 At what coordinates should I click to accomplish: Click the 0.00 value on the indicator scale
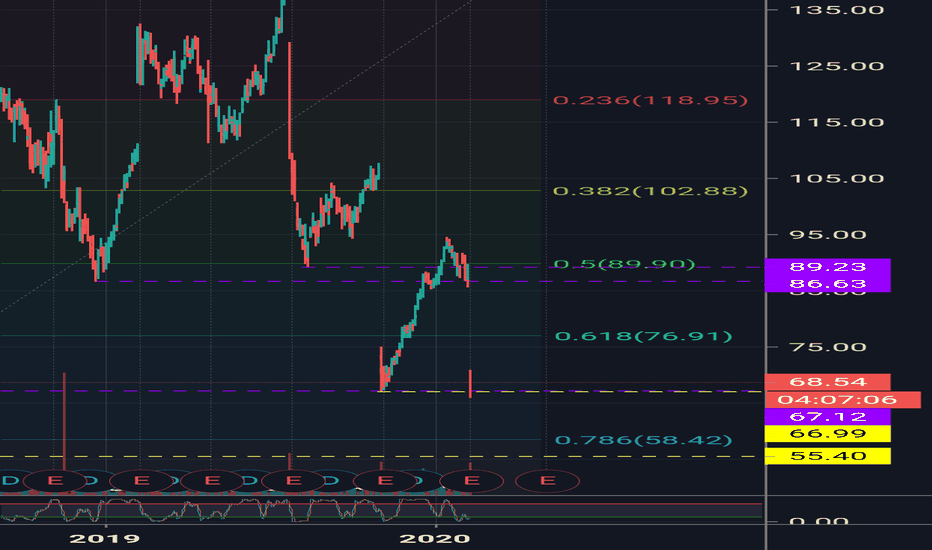point(819,521)
